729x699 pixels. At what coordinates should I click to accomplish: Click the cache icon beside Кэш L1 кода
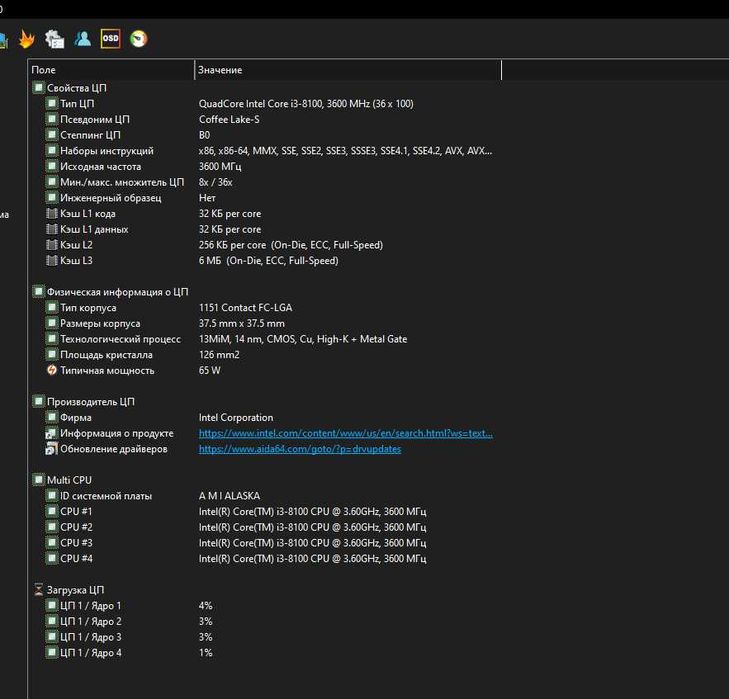click(x=52, y=213)
